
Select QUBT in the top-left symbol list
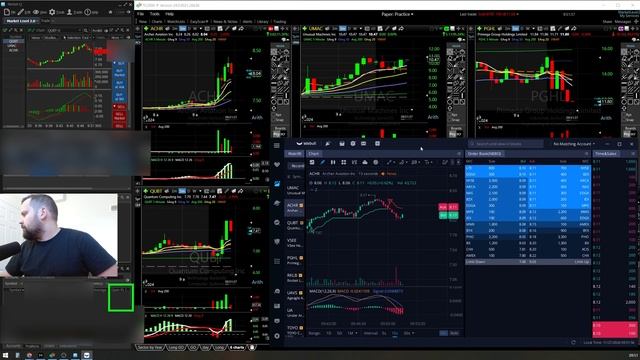tap(13, 42)
